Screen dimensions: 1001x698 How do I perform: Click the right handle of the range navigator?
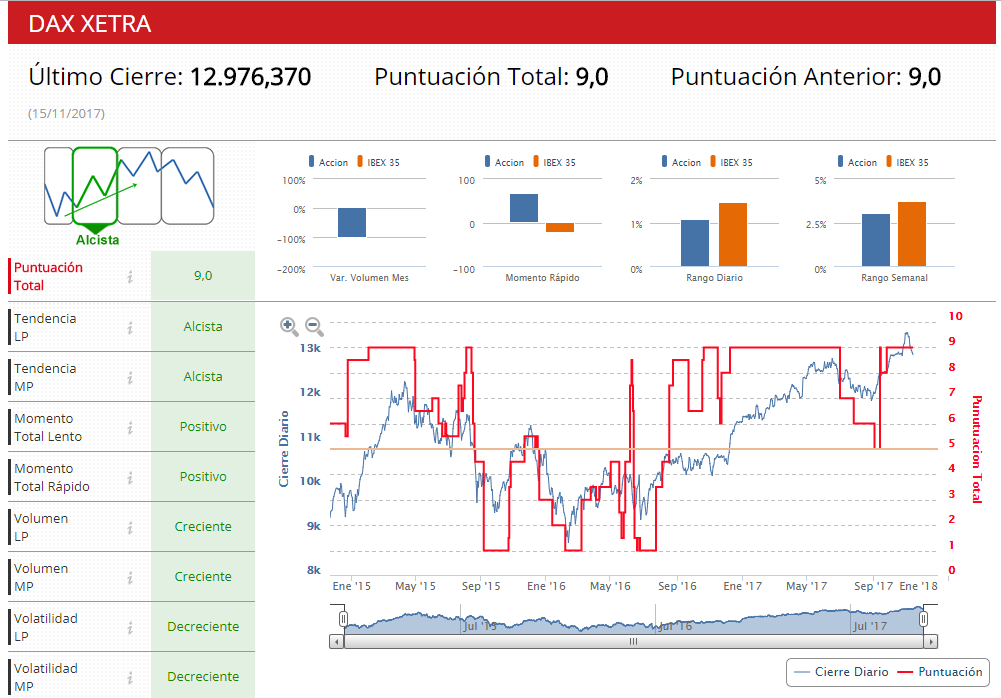(x=923, y=619)
